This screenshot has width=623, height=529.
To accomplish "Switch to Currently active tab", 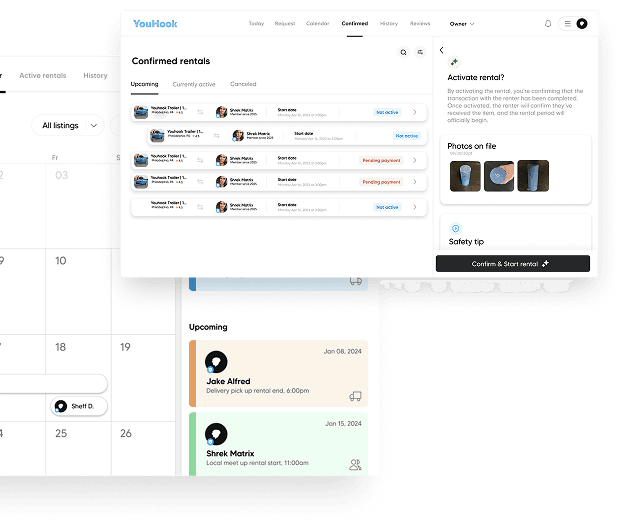I will [x=194, y=84].
